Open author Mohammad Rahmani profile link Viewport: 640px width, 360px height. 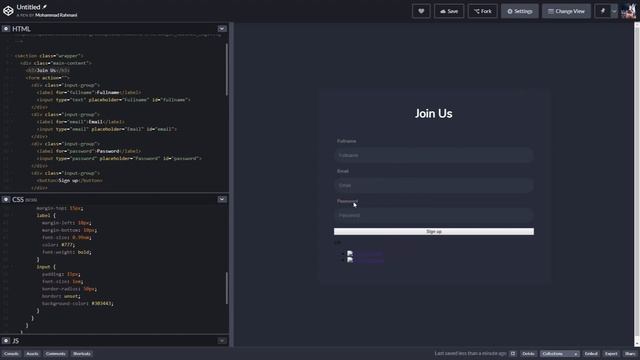56,15
